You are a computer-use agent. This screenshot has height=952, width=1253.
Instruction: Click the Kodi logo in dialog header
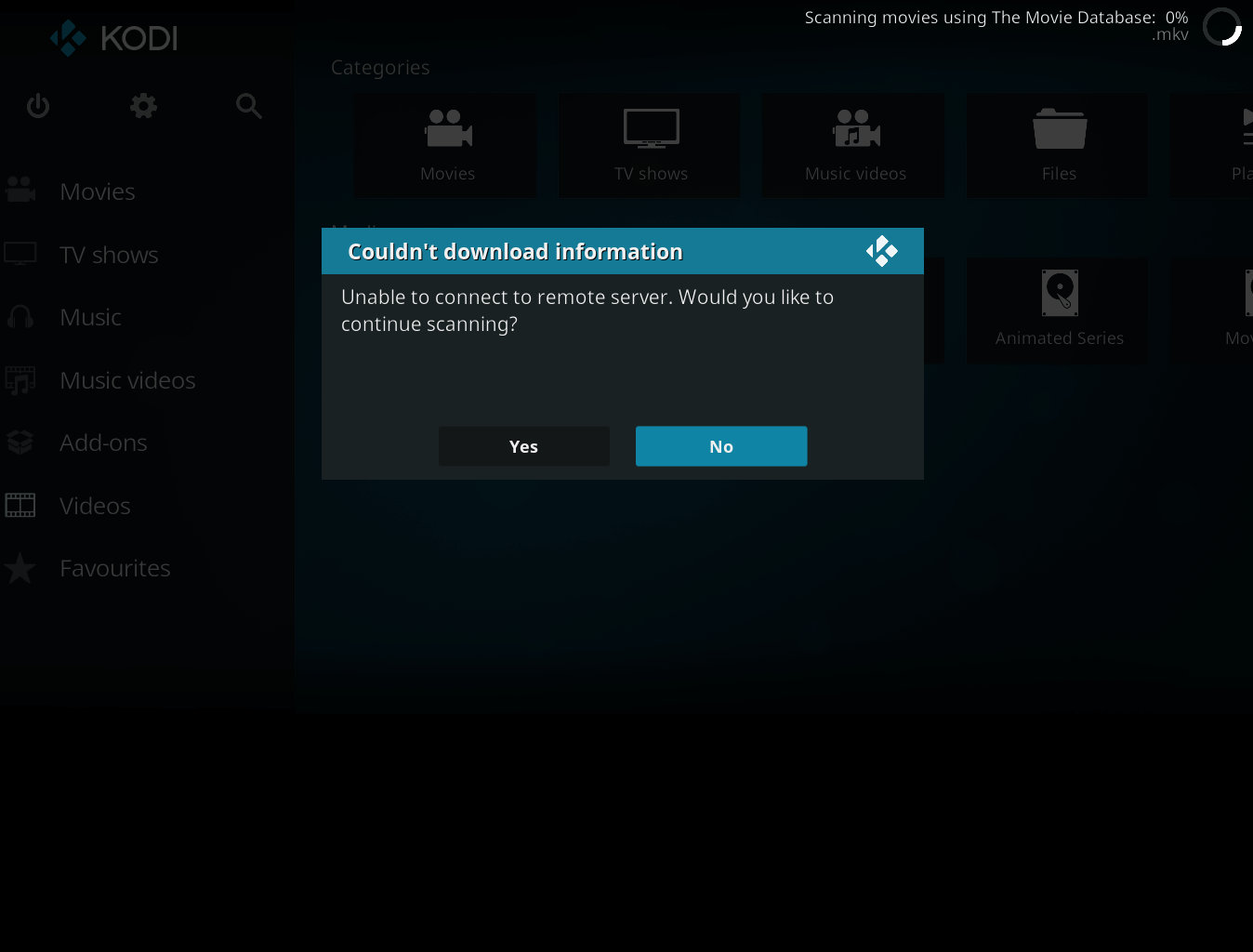881,251
